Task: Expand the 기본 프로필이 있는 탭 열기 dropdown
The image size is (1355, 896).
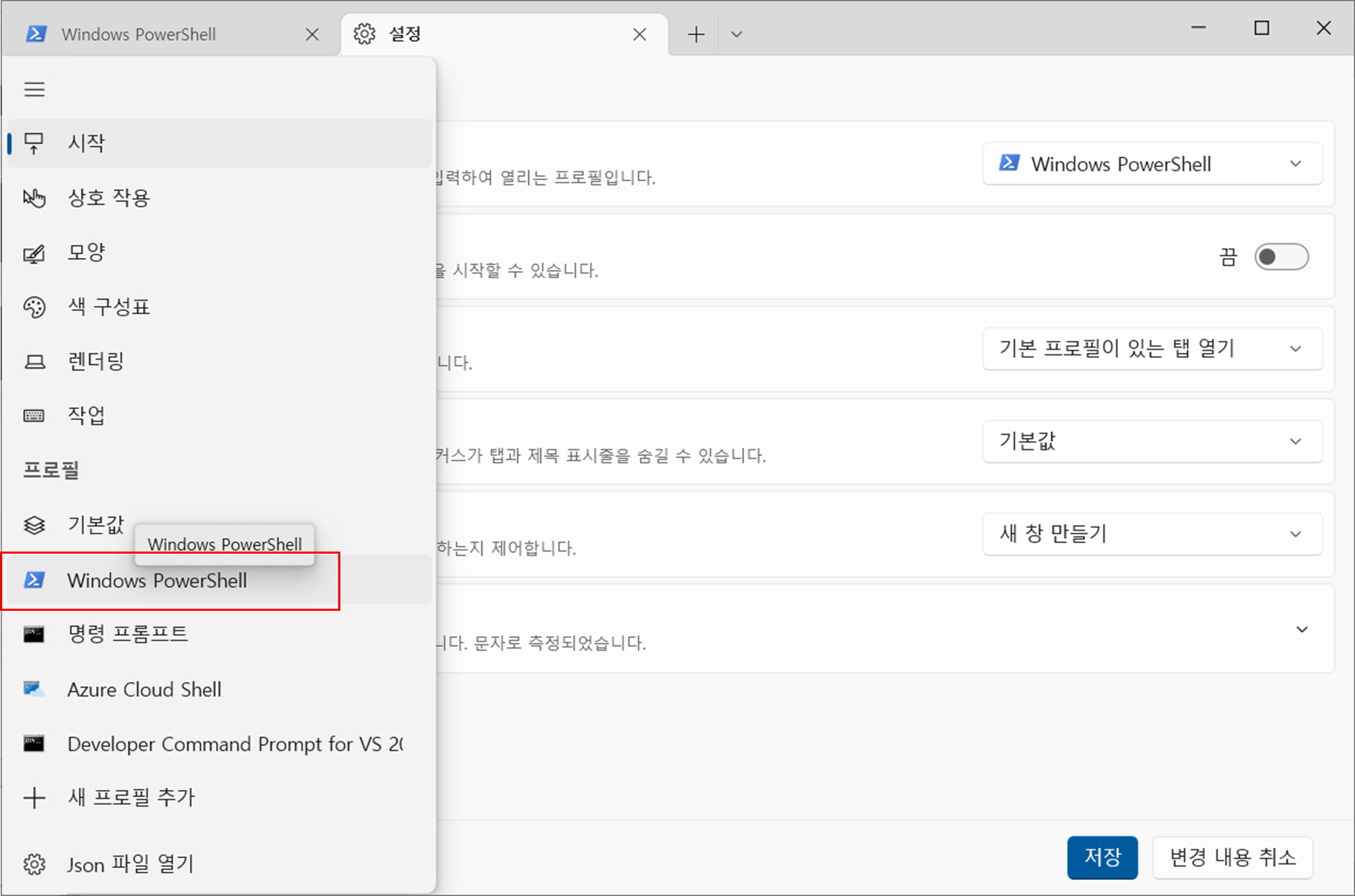Action: point(1151,349)
